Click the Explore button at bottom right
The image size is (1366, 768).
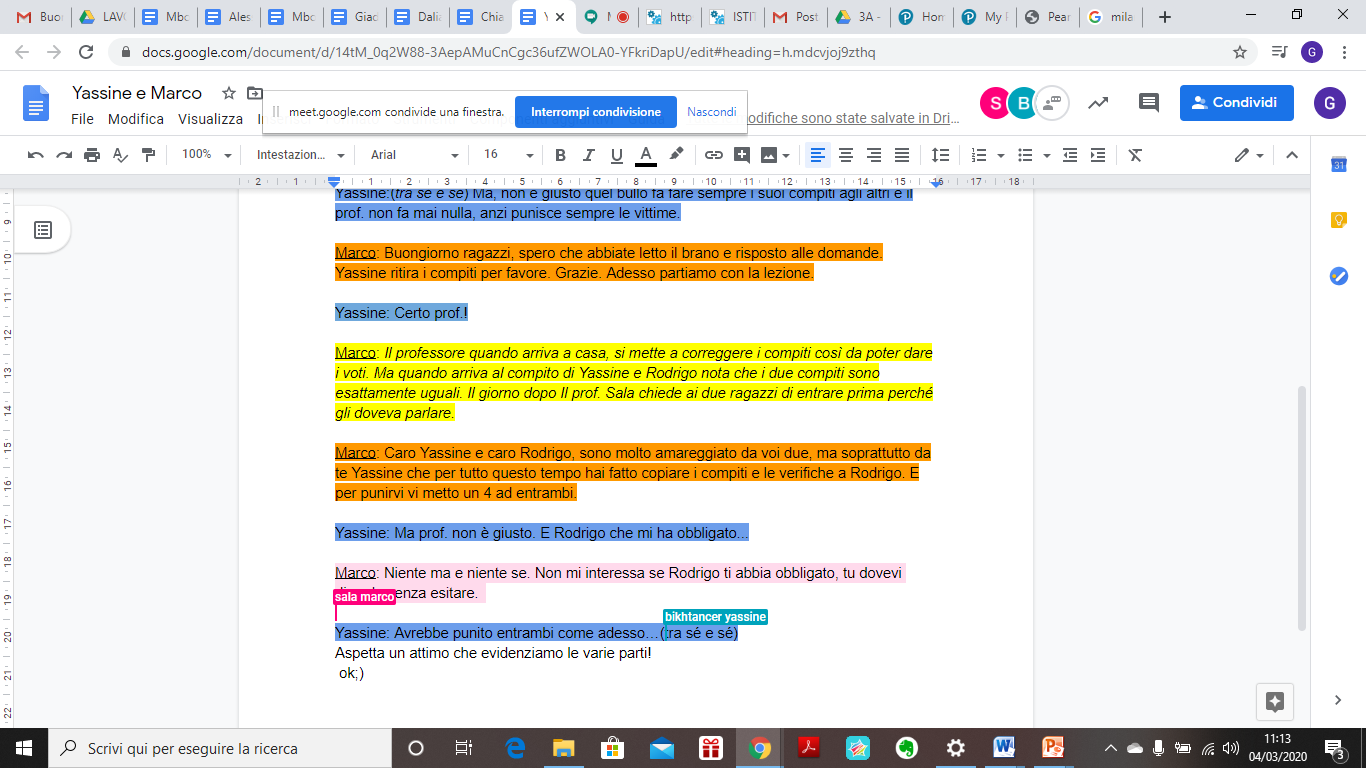1275,701
